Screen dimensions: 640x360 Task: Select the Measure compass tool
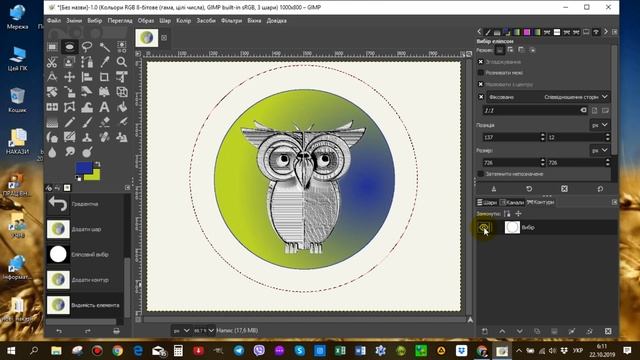pyautogui.click(x=52, y=77)
